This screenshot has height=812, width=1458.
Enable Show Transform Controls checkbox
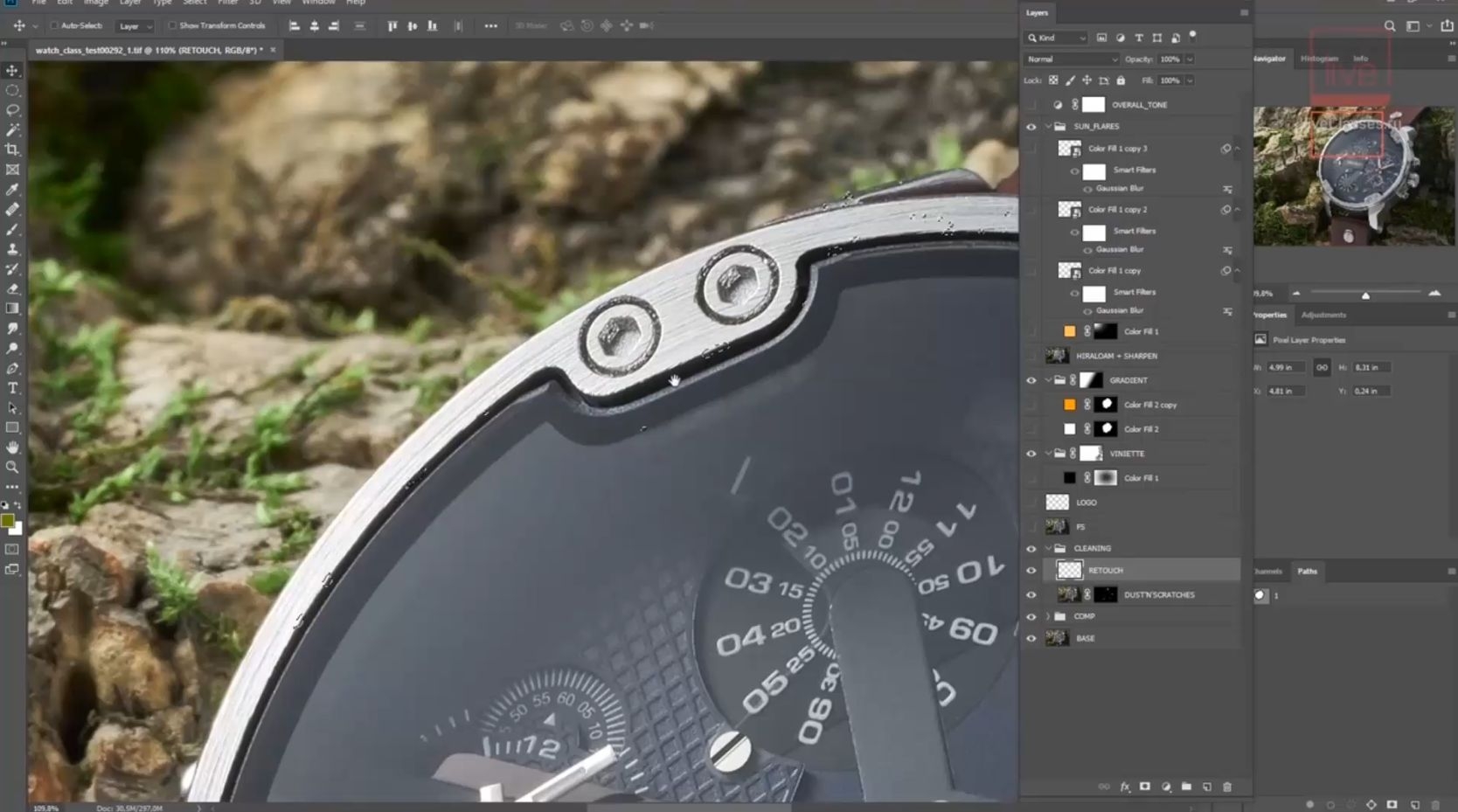[172, 26]
